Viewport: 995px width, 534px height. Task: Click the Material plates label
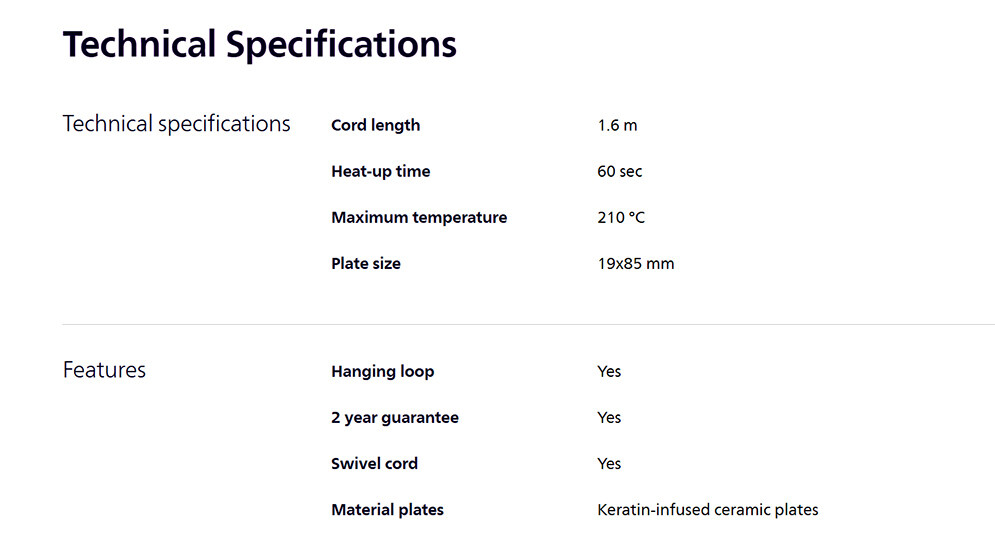tap(387, 510)
